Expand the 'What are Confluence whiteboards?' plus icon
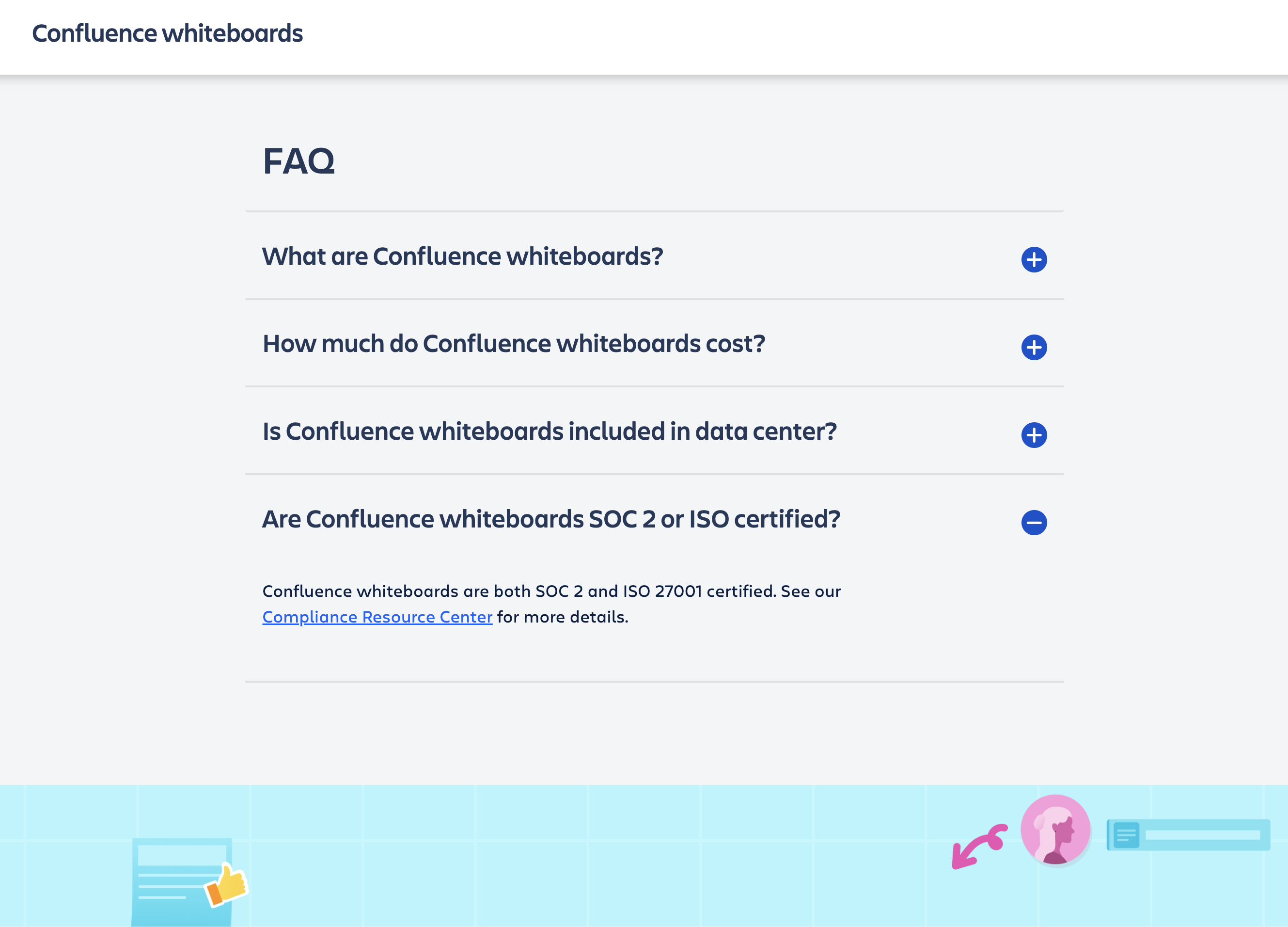 [x=1034, y=260]
